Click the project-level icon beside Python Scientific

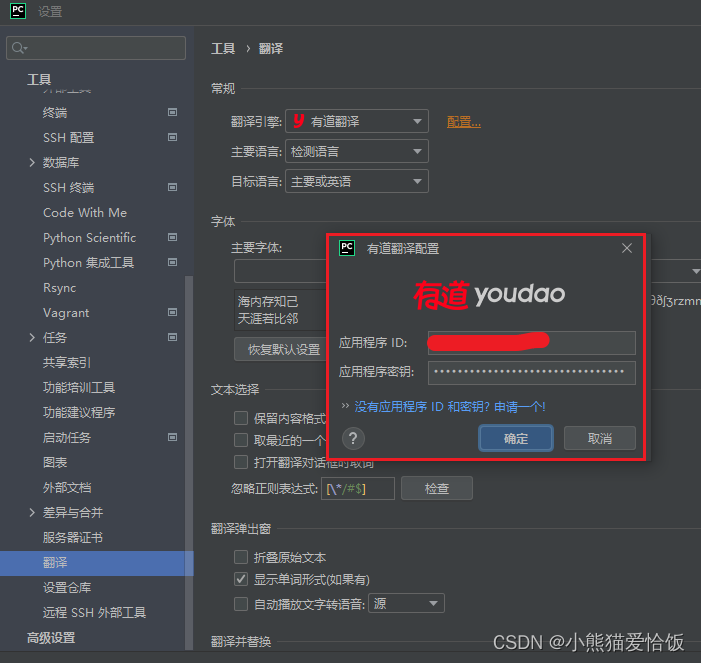[172, 237]
